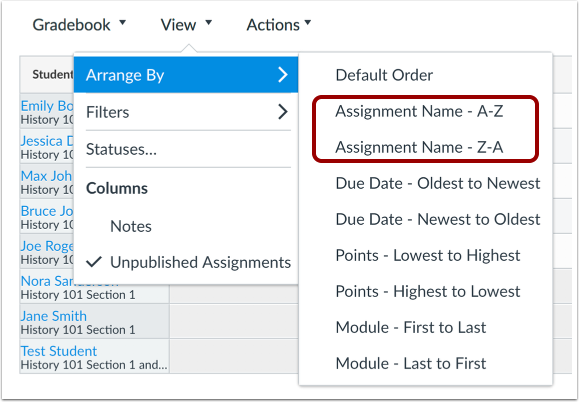The height and width of the screenshot is (402, 579).
Task: Open Jessica D student link
Action: pos(47,141)
